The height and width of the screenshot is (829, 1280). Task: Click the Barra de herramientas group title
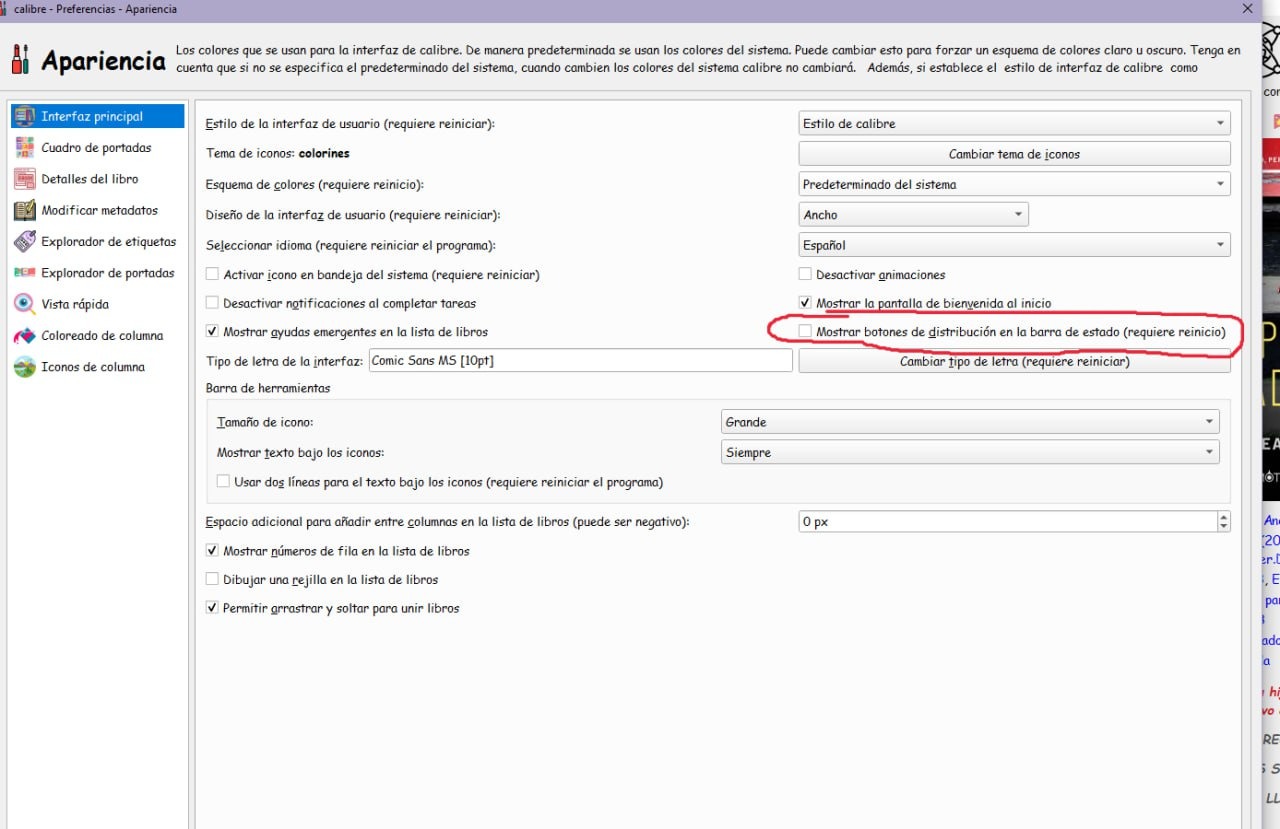[268, 388]
